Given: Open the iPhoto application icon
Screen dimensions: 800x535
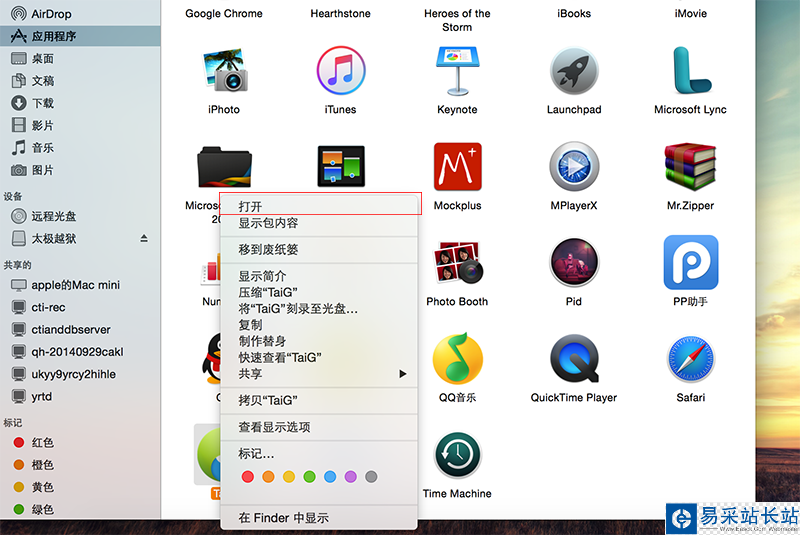Looking at the screenshot, I should pyautogui.click(x=225, y=70).
